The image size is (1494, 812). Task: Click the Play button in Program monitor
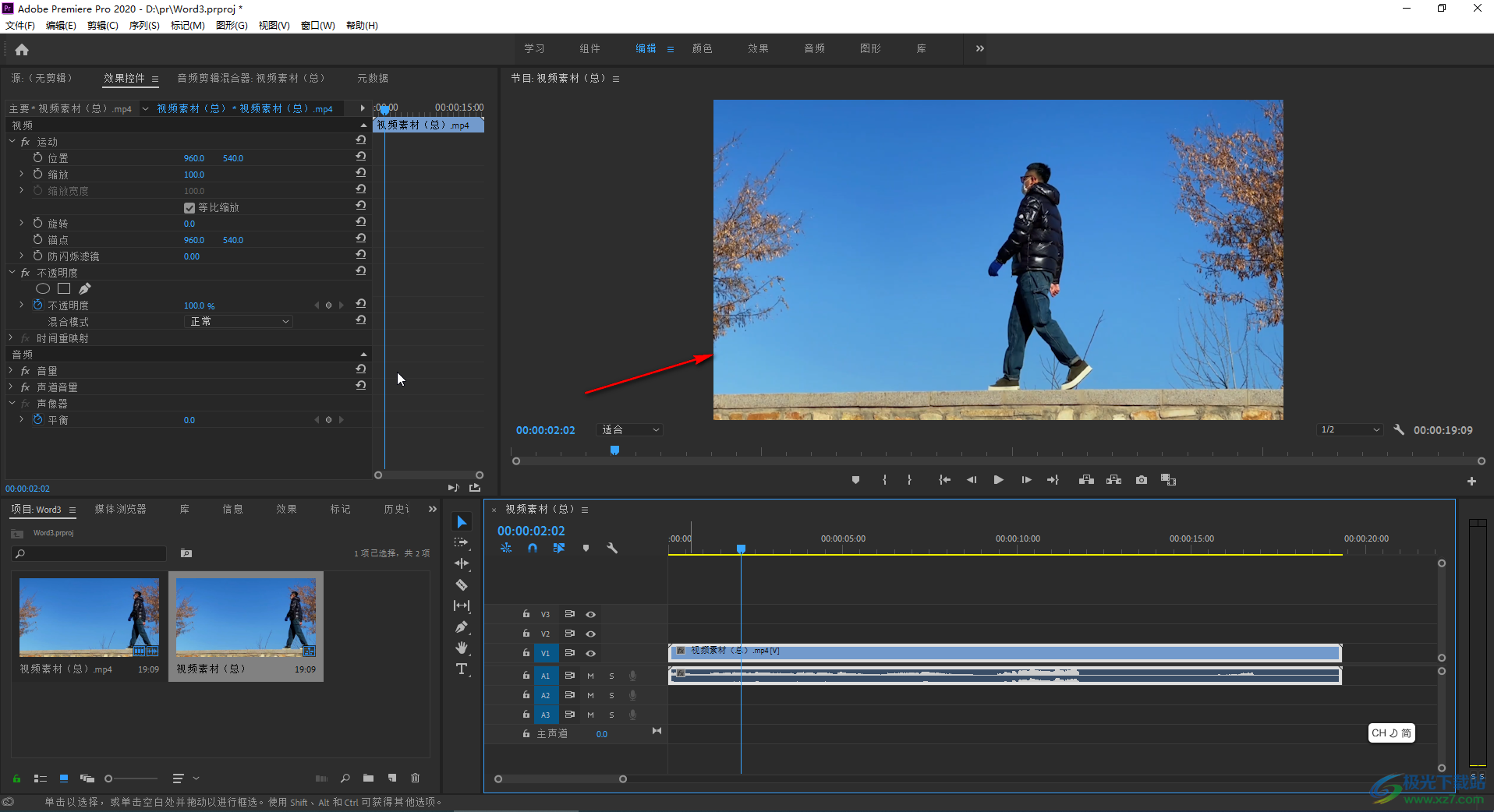(x=998, y=480)
